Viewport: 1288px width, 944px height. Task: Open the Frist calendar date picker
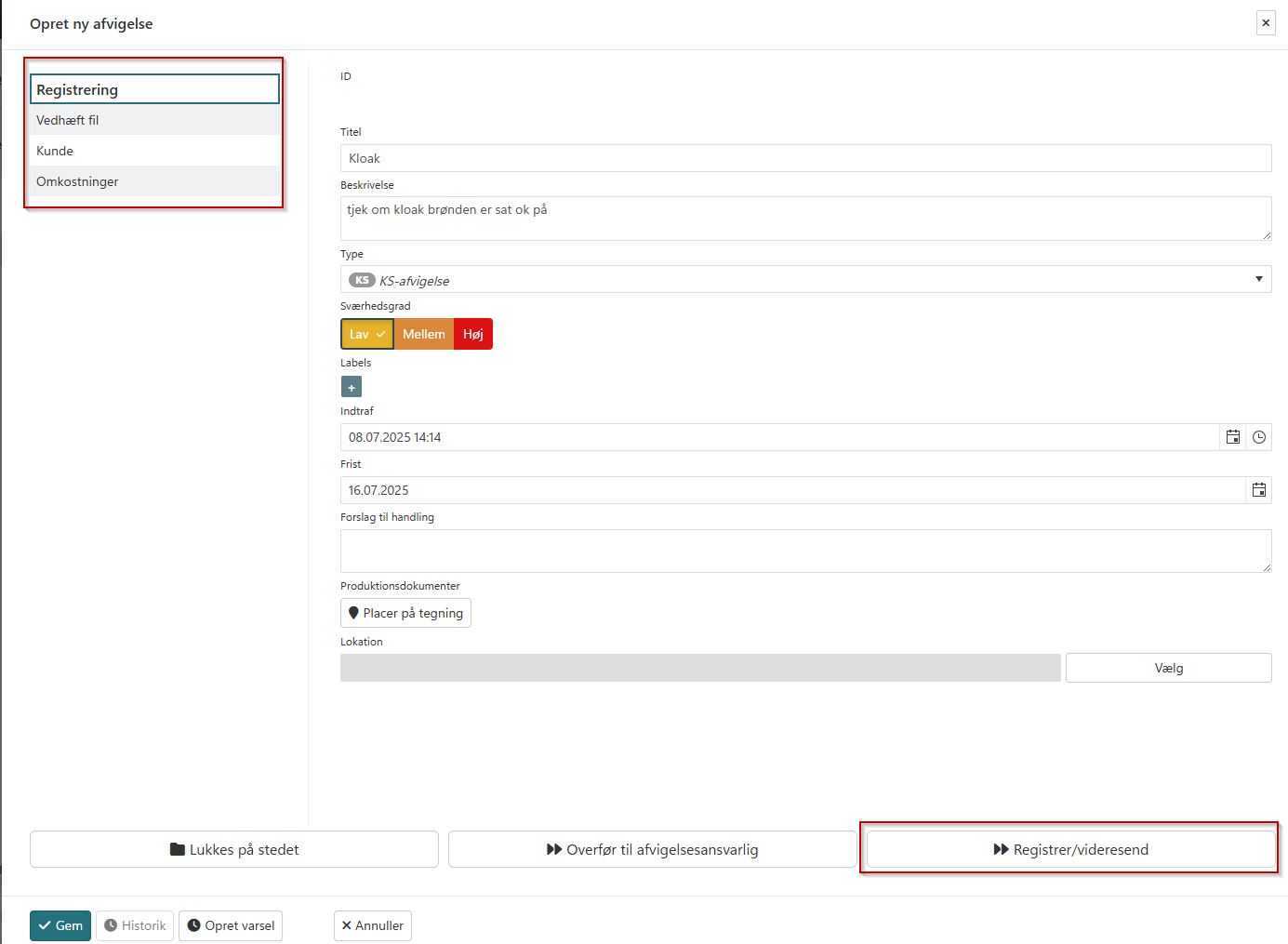(1258, 490)
